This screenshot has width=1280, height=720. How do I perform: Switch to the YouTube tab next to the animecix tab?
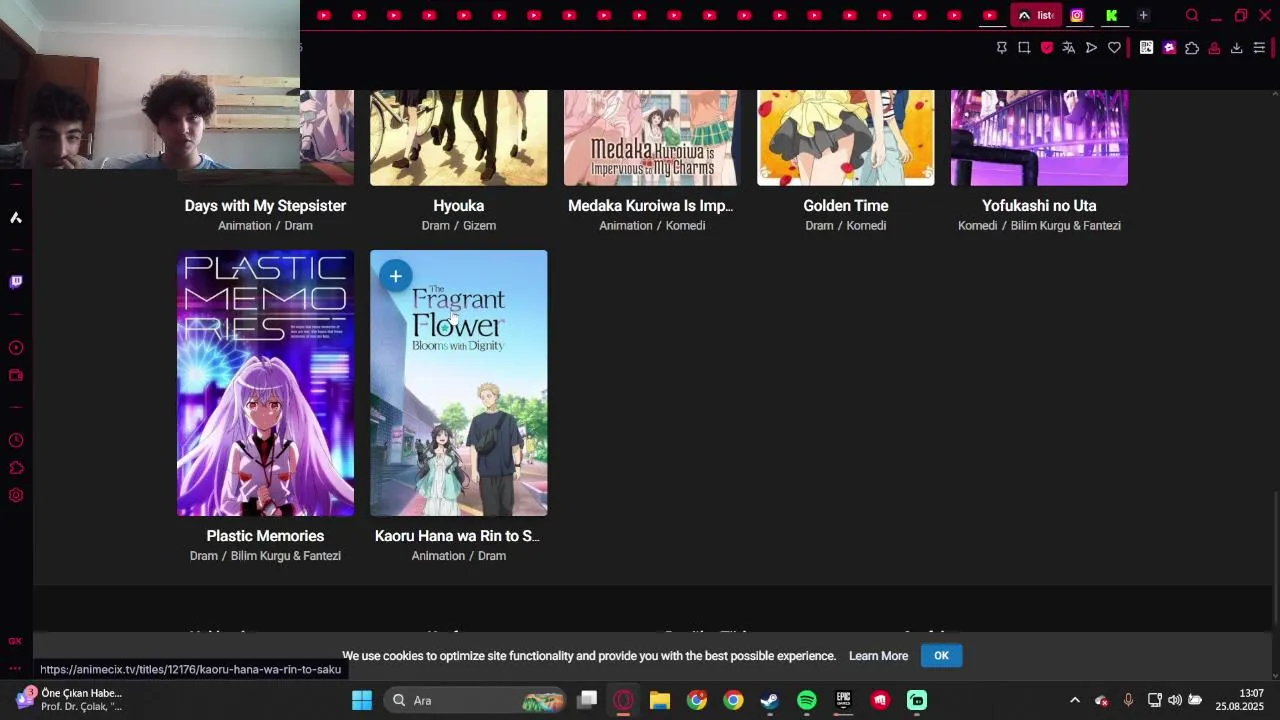click(x=990, y=15)
